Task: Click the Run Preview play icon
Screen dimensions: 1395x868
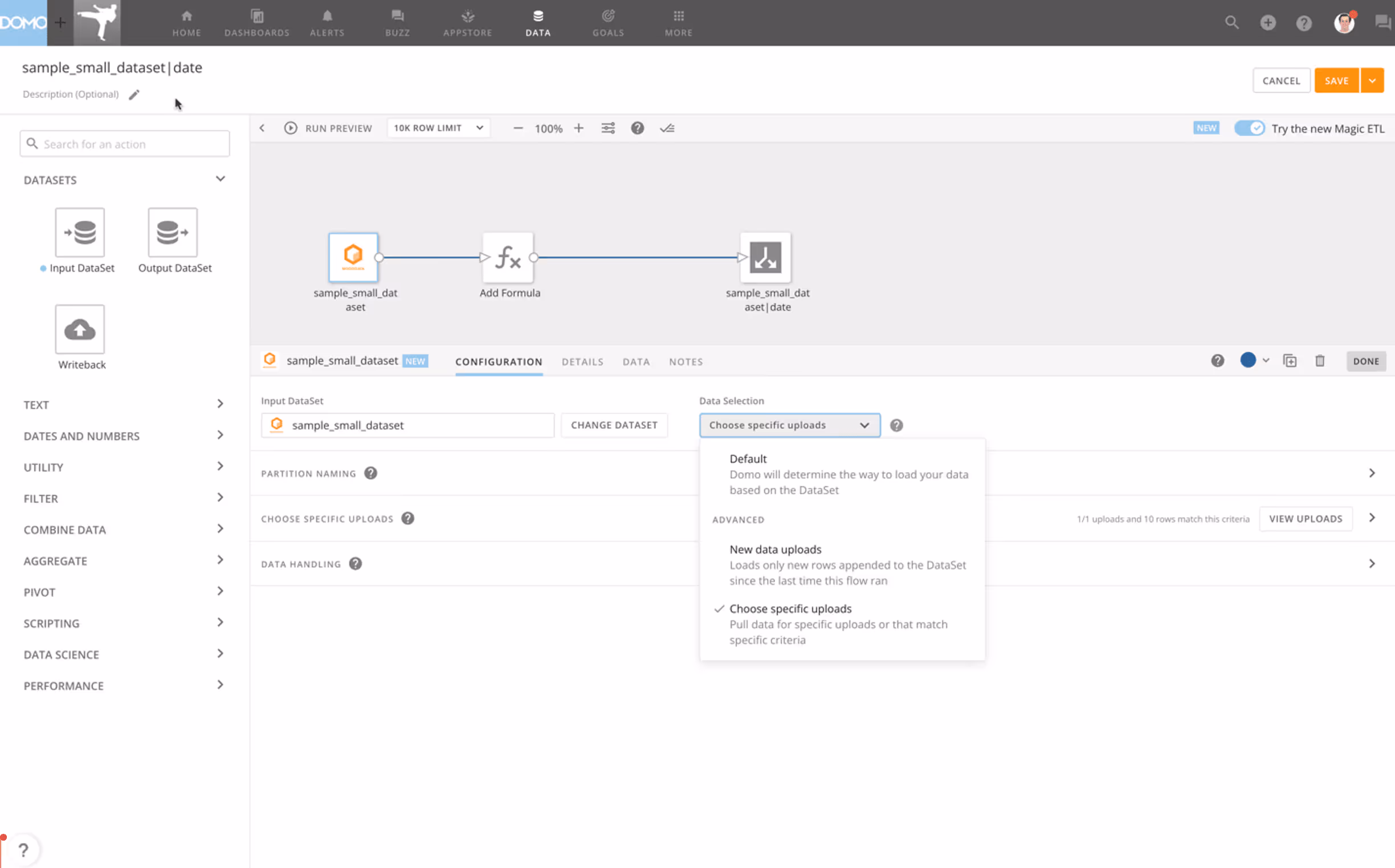Action: click(x=291, y=128)
